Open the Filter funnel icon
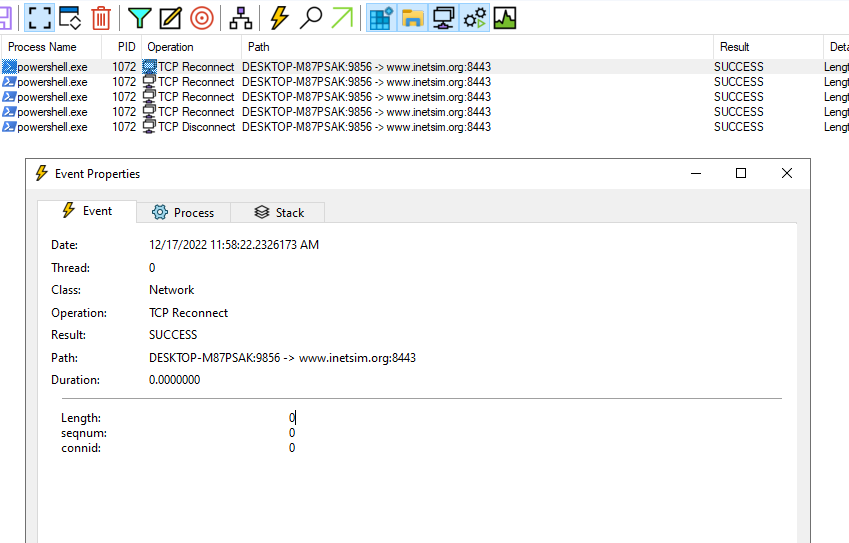Image resolution: width=849 pixels, height=543 pixels. tap(140, 17)
